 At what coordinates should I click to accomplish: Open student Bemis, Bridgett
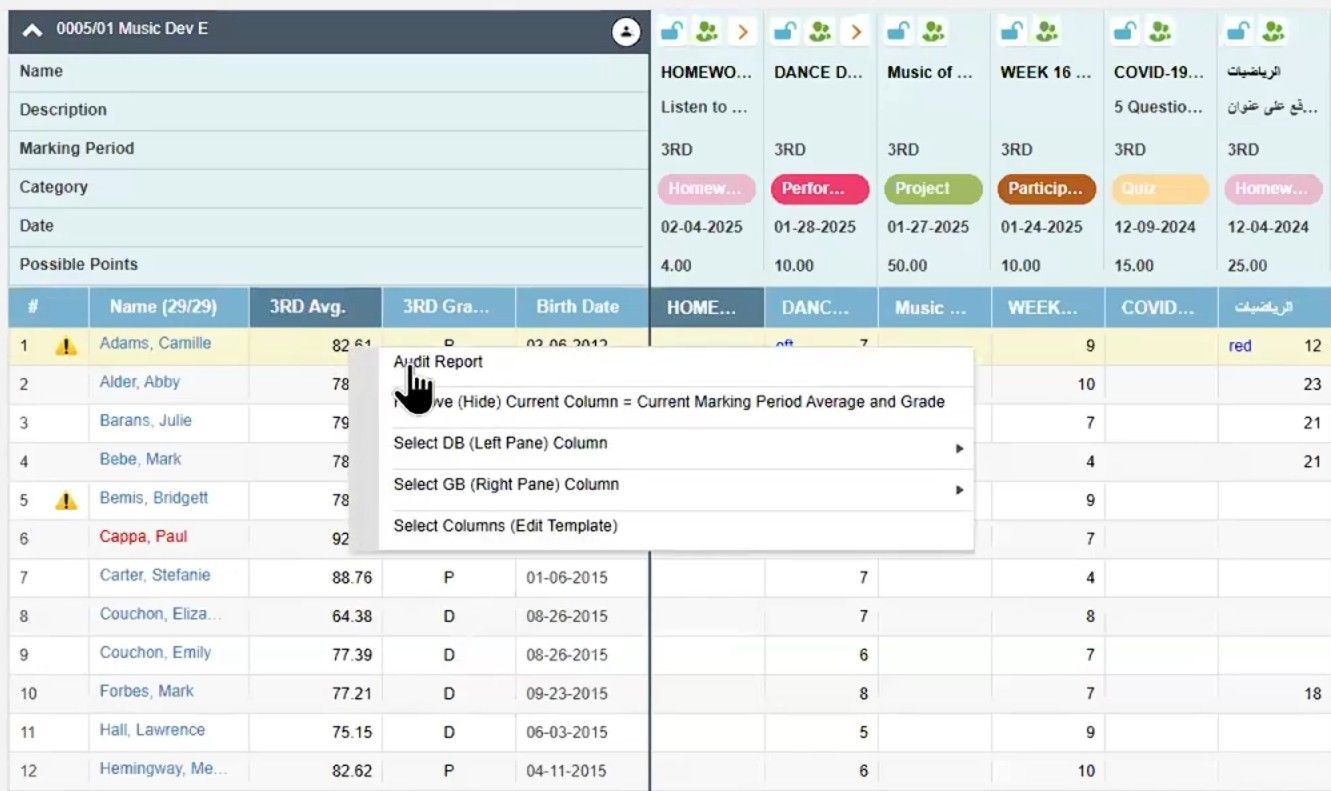154,498
